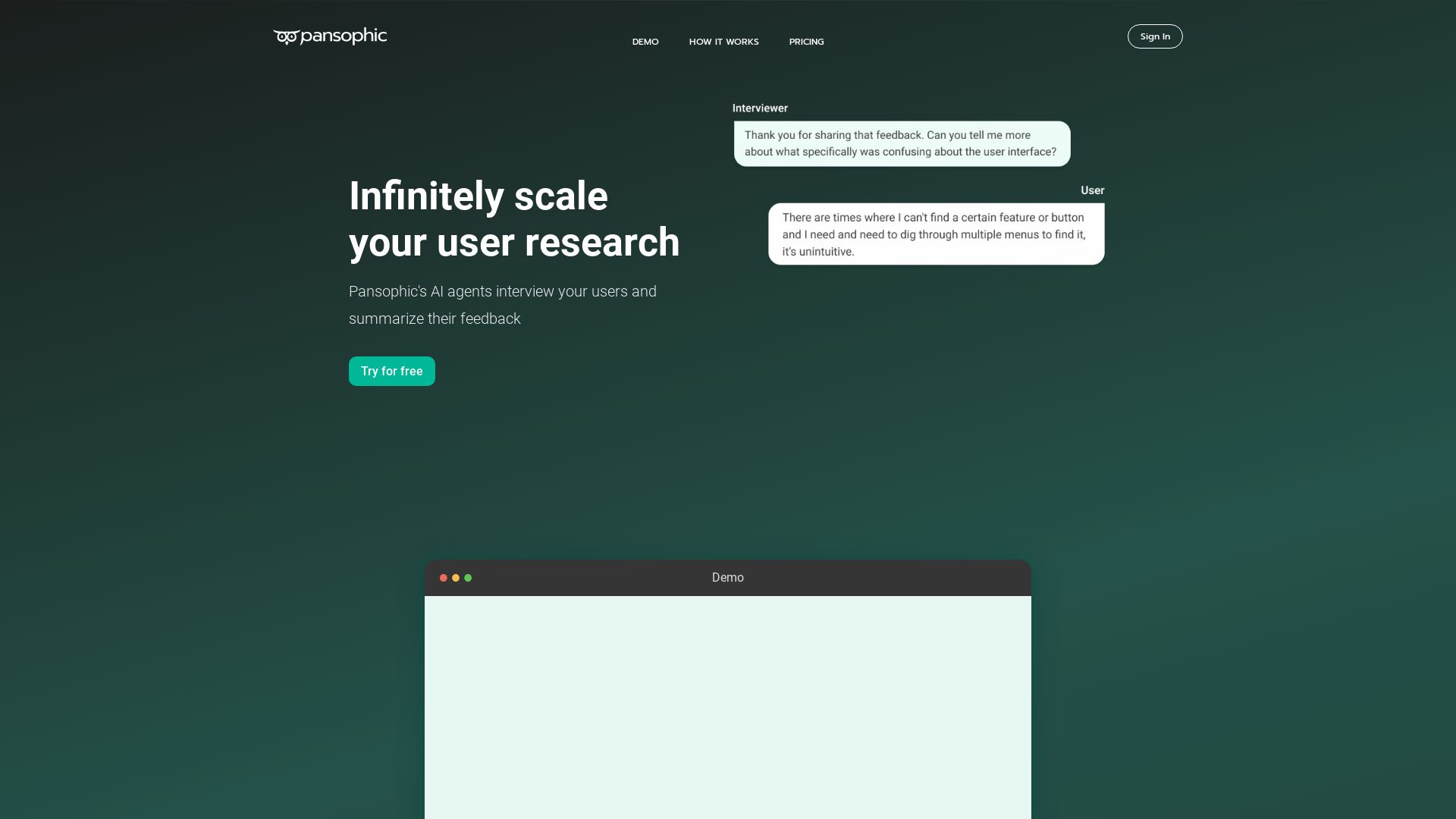Click the Interviewer label above chat
This screenshot has height=819, width=1456.
tap(760, 108)
